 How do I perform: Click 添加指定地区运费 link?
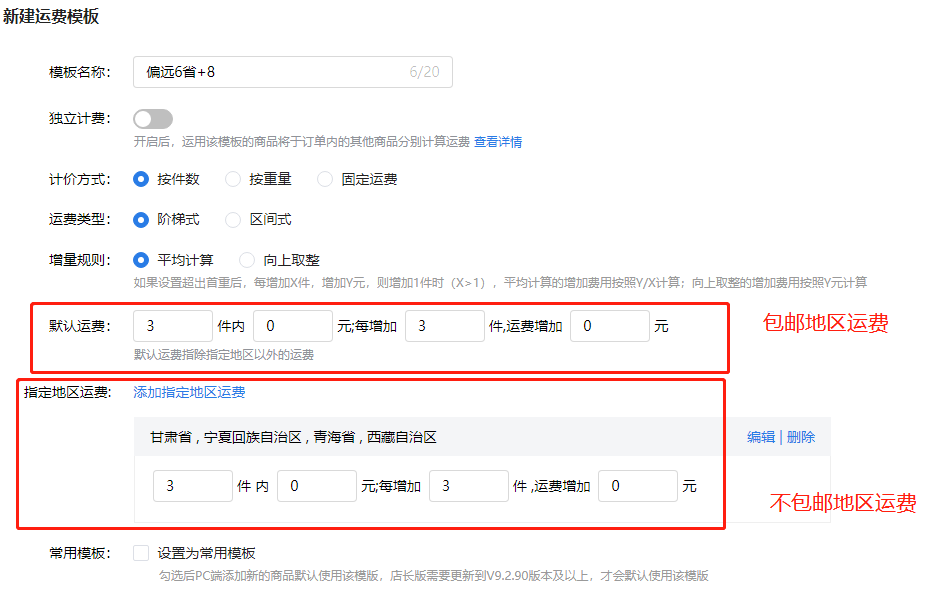tap(189, 392)
